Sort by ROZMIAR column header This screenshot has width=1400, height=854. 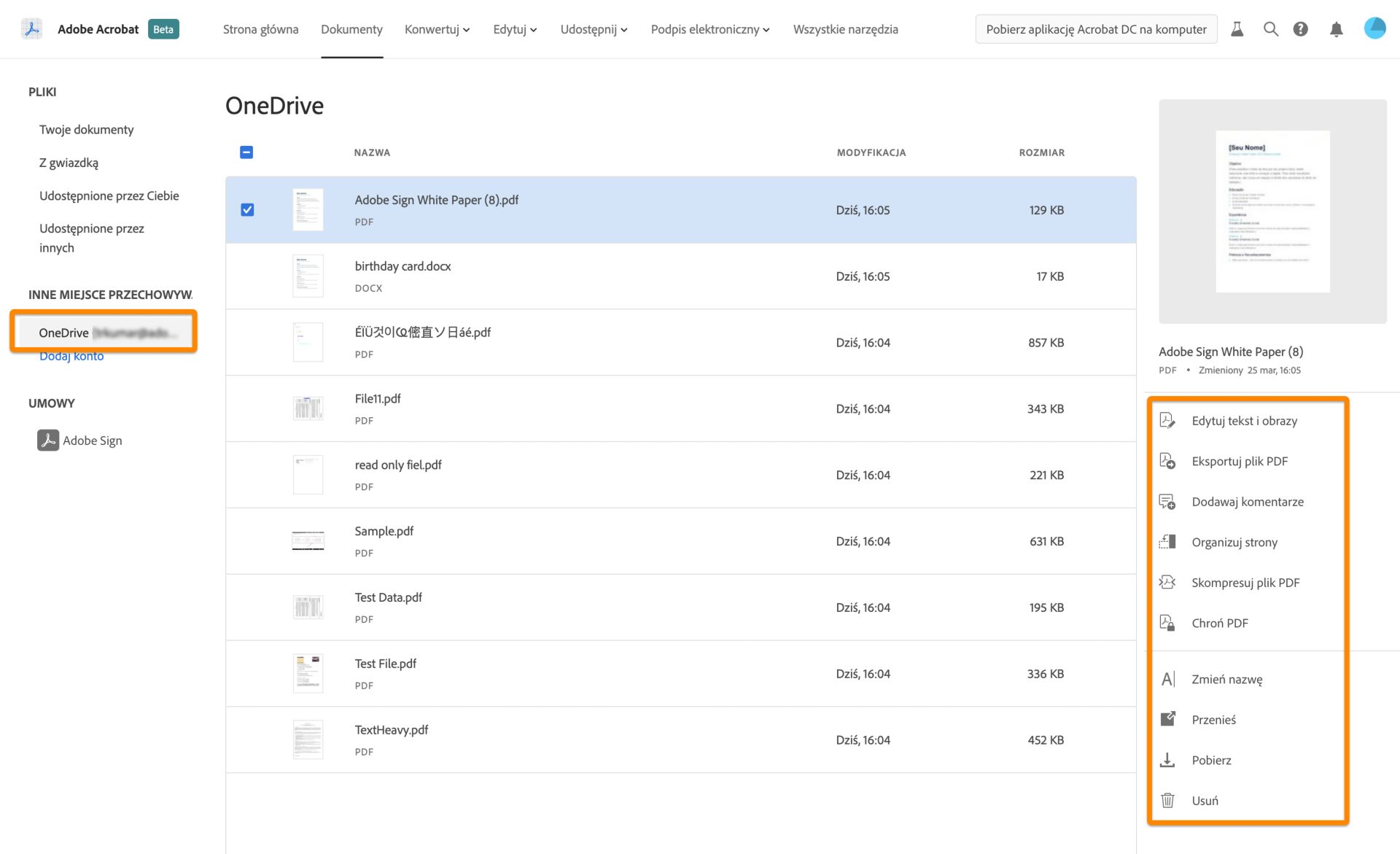tap(1041, 152)
